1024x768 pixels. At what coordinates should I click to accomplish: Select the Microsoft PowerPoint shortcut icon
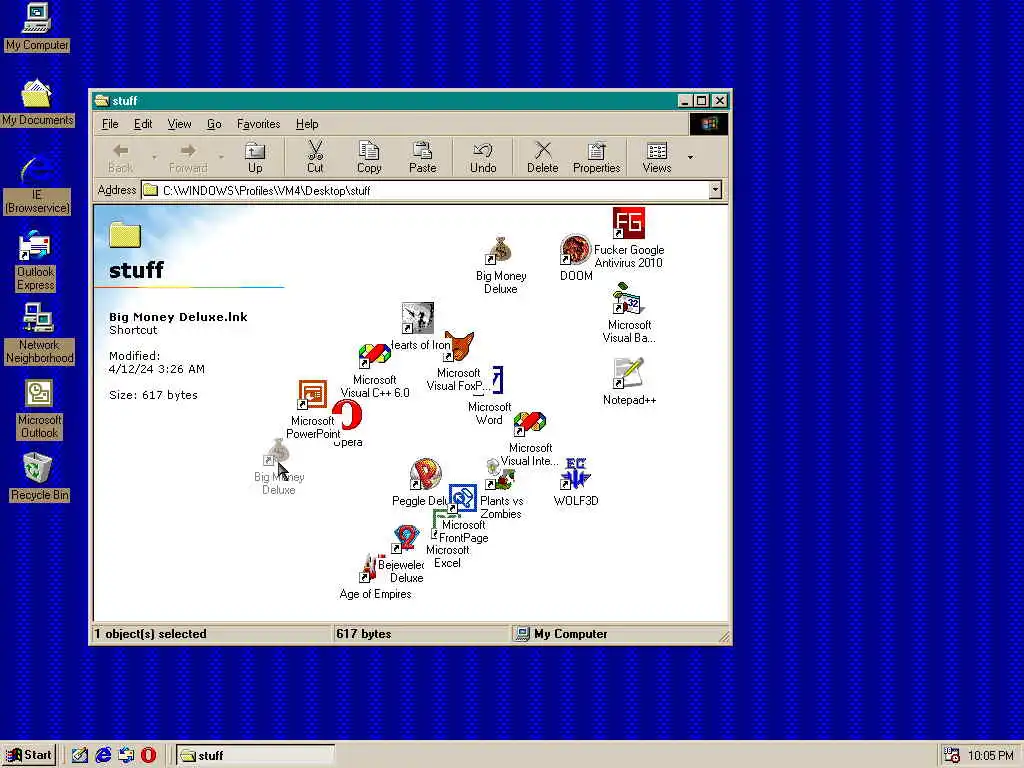[312, 395]
